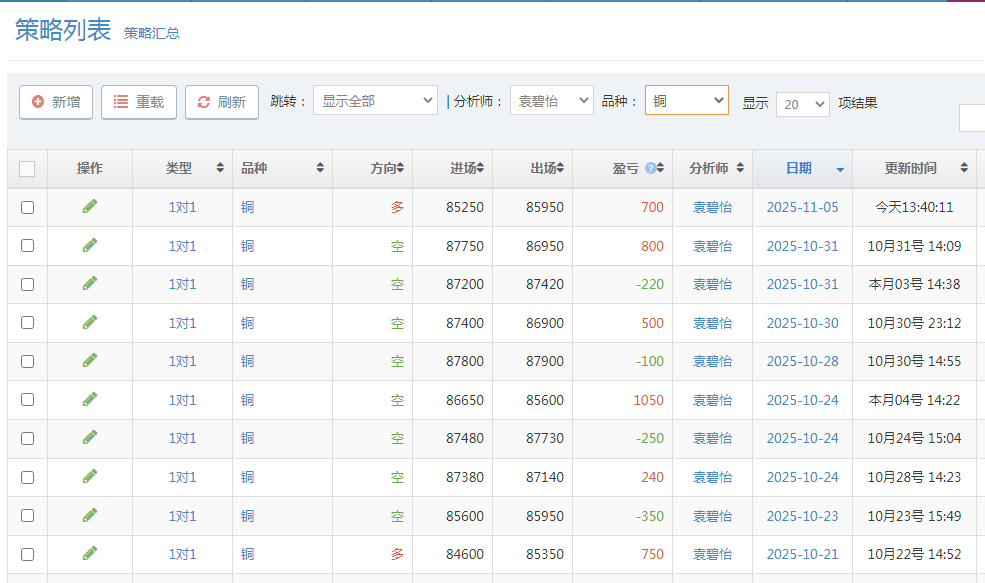
Task: Sort by 更新时间 column sort arrows
Action: point(964,169)
